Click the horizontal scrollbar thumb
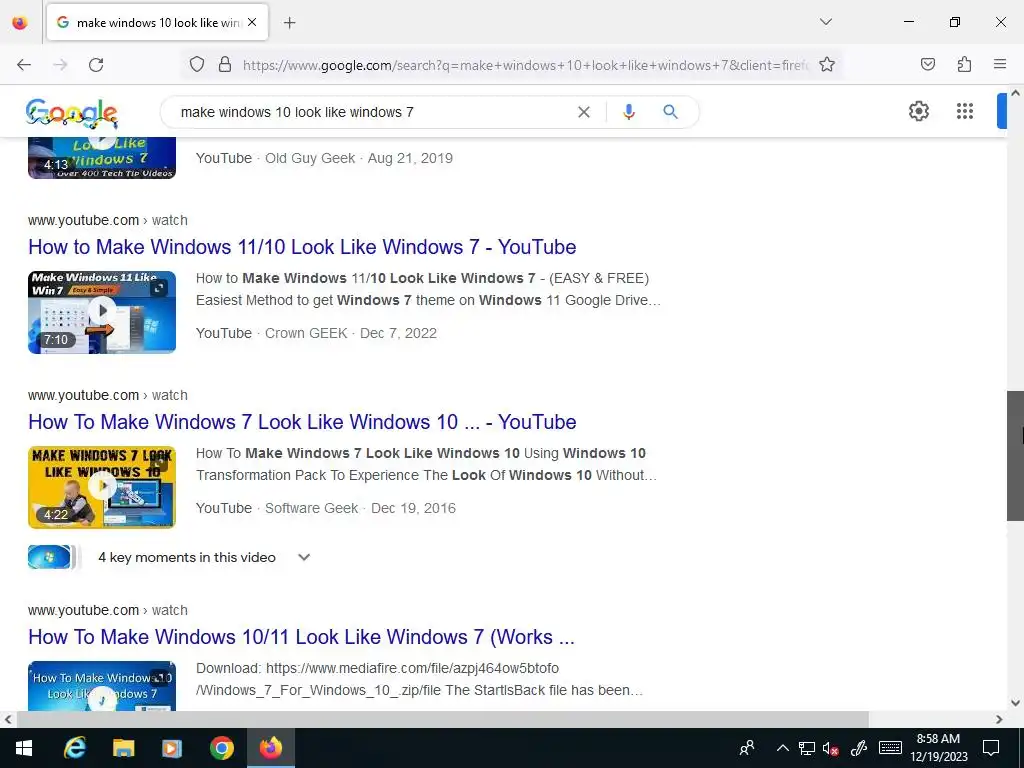 [443, 719]
